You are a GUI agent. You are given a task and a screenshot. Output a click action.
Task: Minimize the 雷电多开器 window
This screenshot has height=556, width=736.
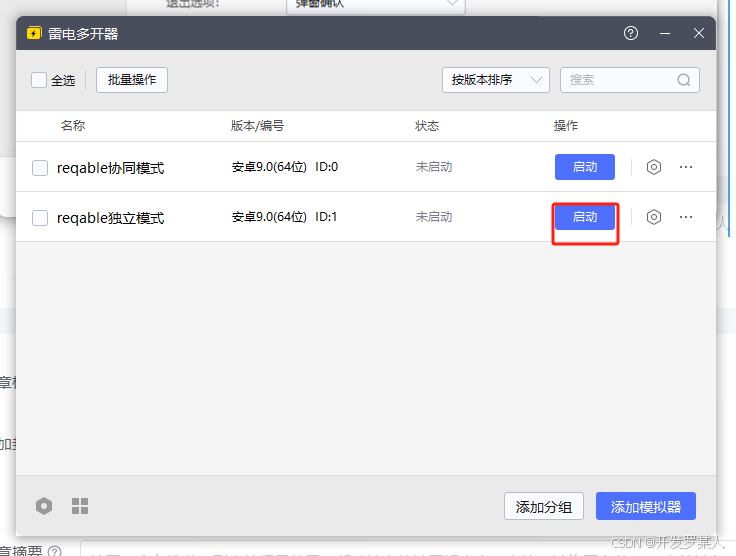665,33
